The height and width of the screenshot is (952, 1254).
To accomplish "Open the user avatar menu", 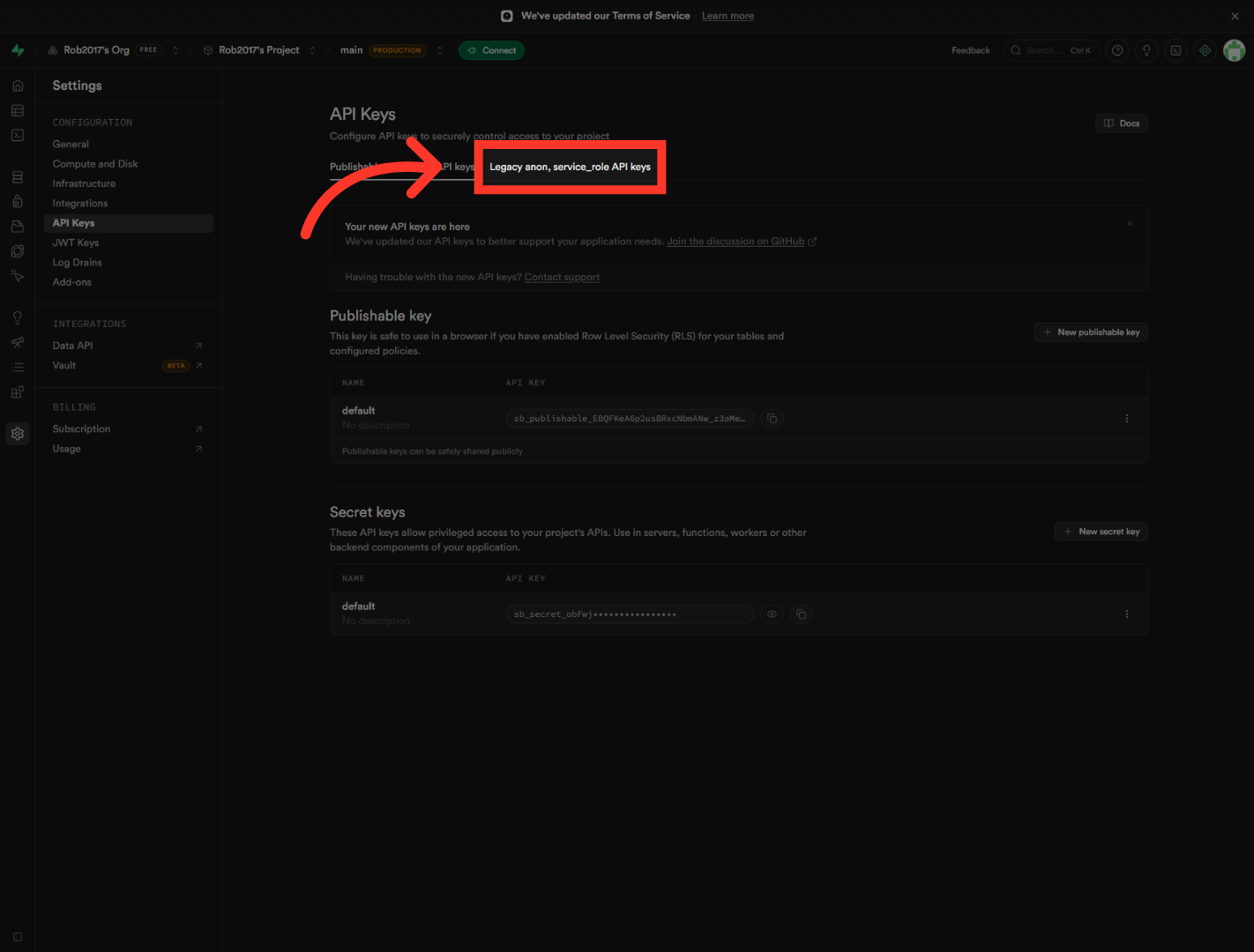I will pos(1235,50).
